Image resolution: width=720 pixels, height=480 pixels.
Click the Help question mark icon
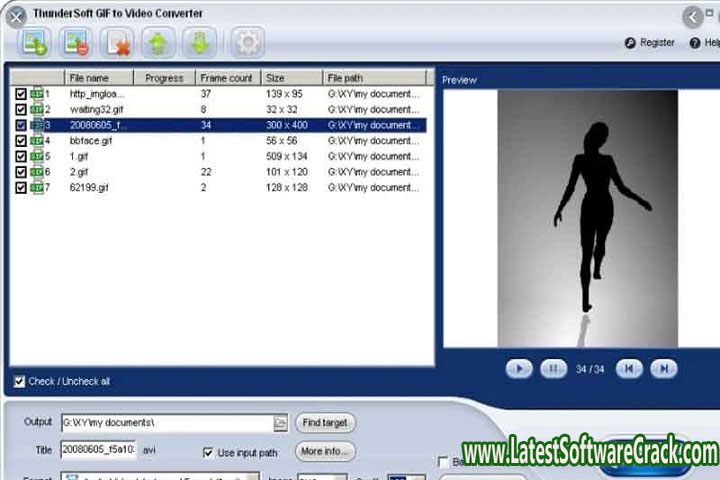(695, 43)
